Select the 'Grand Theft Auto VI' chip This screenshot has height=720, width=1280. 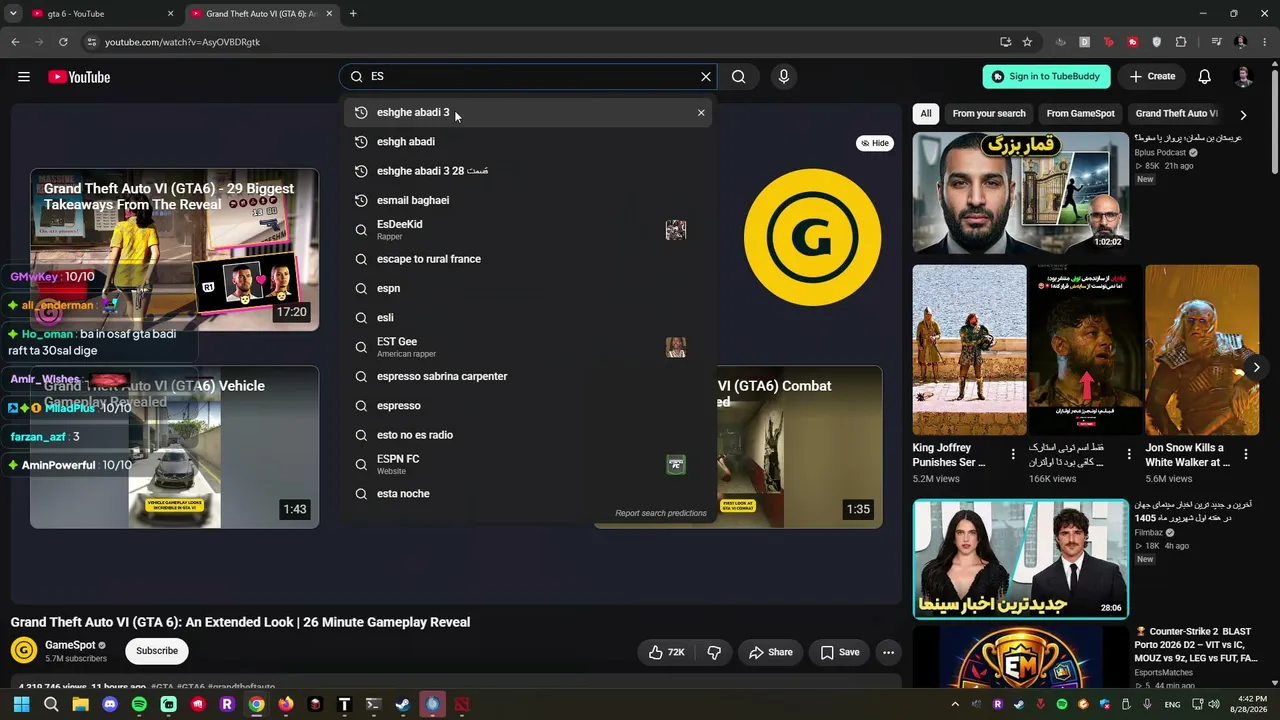coord(1176,114)
